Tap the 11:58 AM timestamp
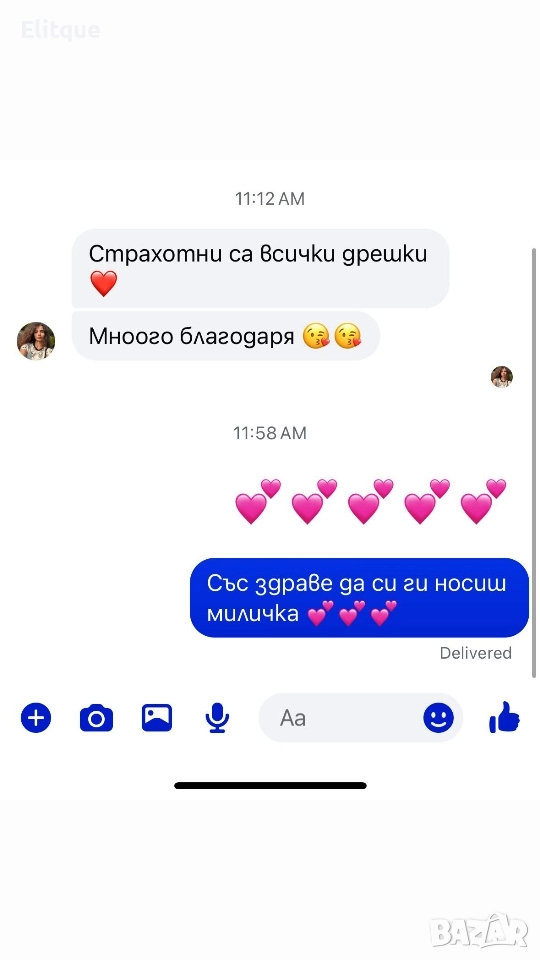Screen dimensions: 540x960 pyautogui.click(x=270, y=433)
